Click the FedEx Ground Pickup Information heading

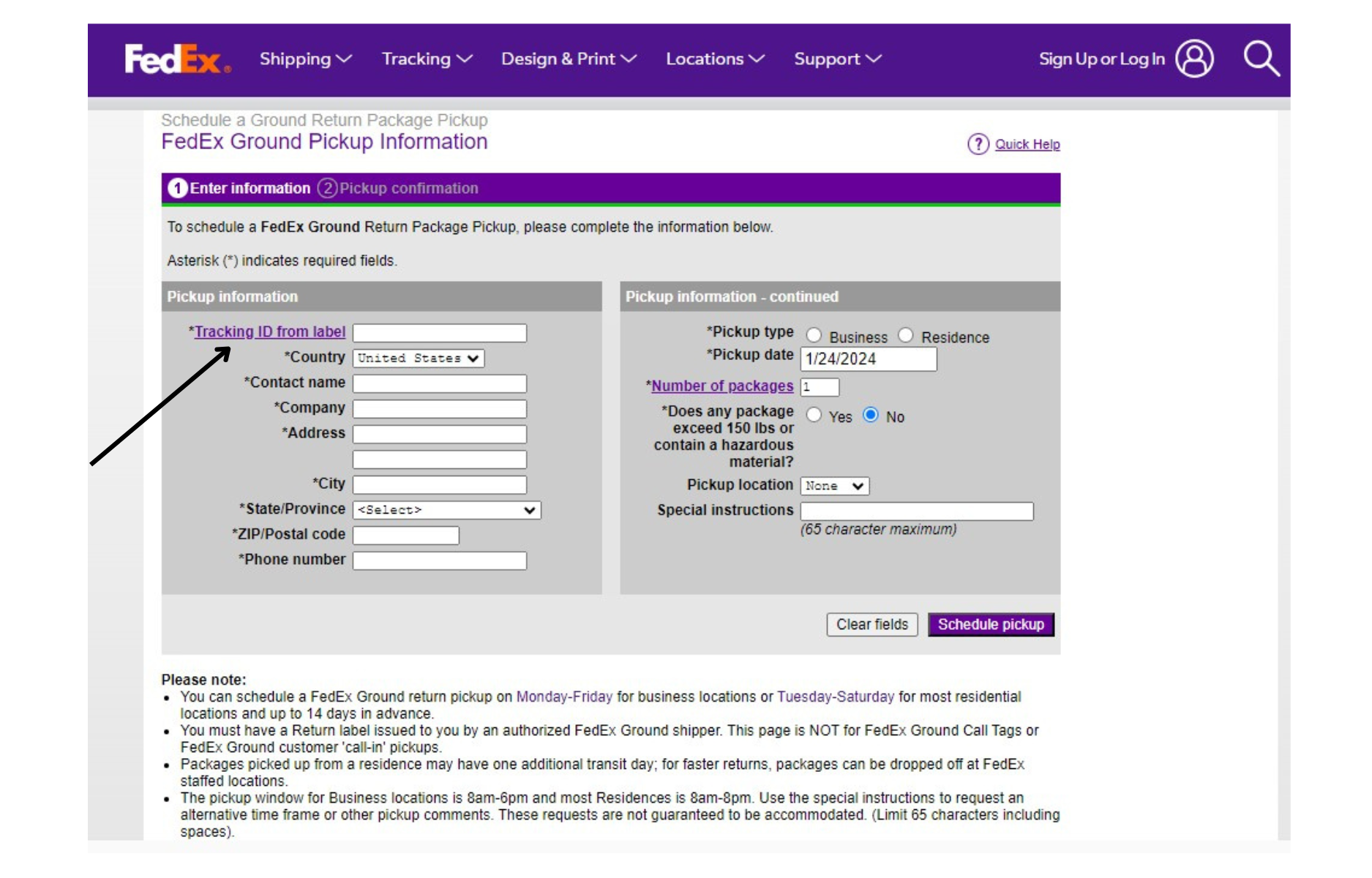coord(324,141)
